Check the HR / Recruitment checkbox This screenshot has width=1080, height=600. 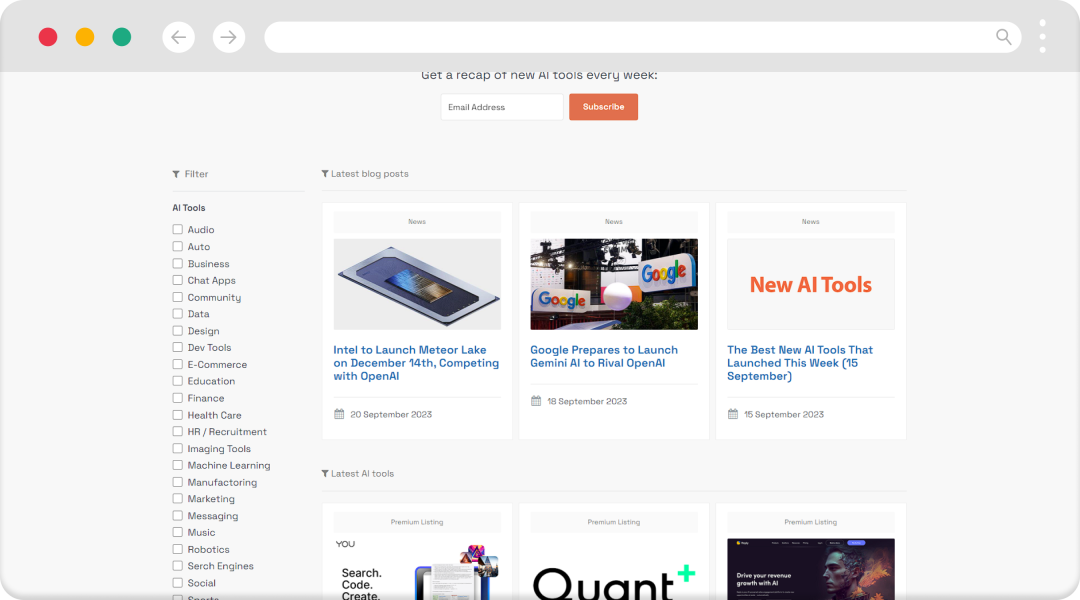(178, 431)
